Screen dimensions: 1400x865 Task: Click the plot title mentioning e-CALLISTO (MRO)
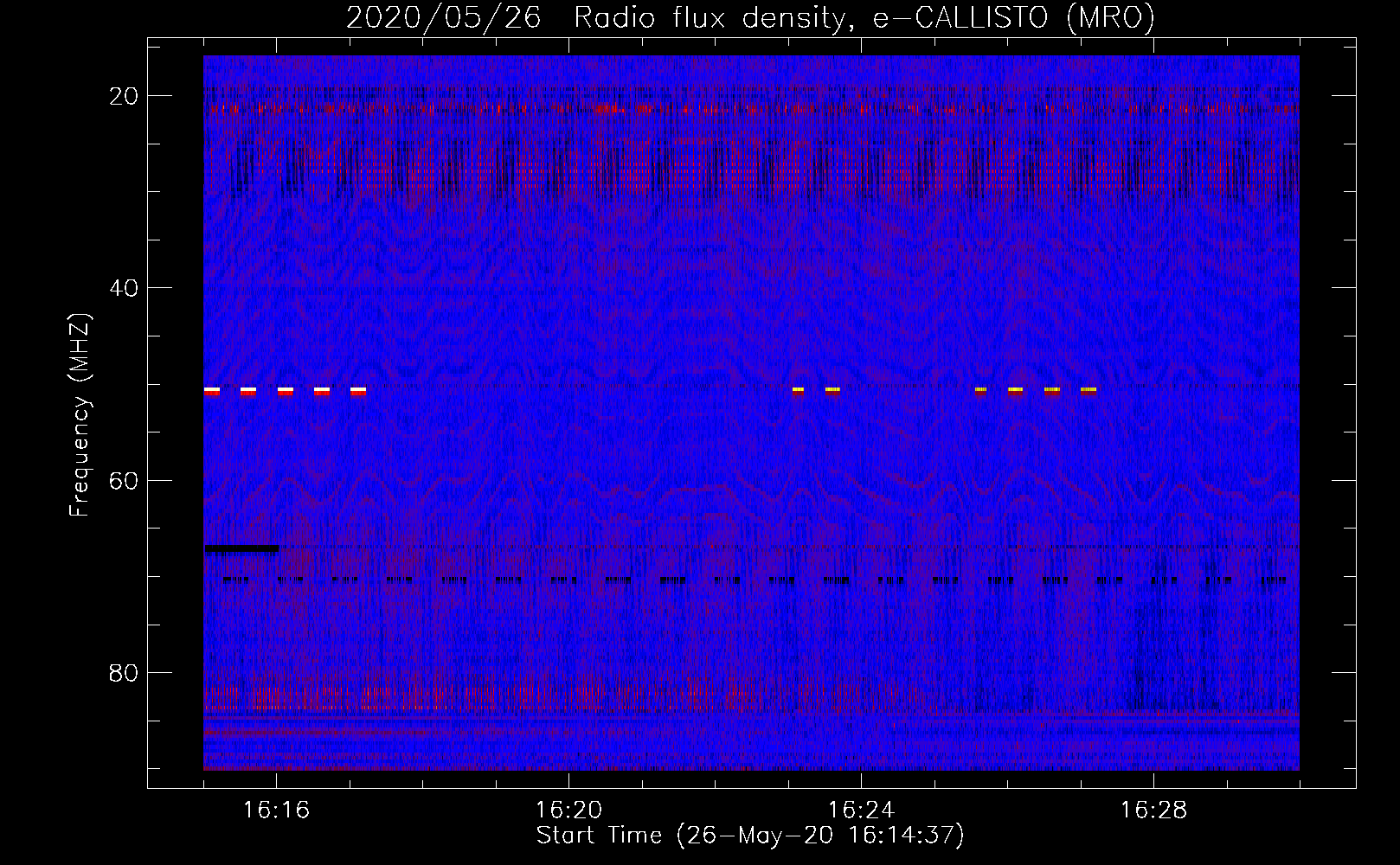[x=750, y=17]
